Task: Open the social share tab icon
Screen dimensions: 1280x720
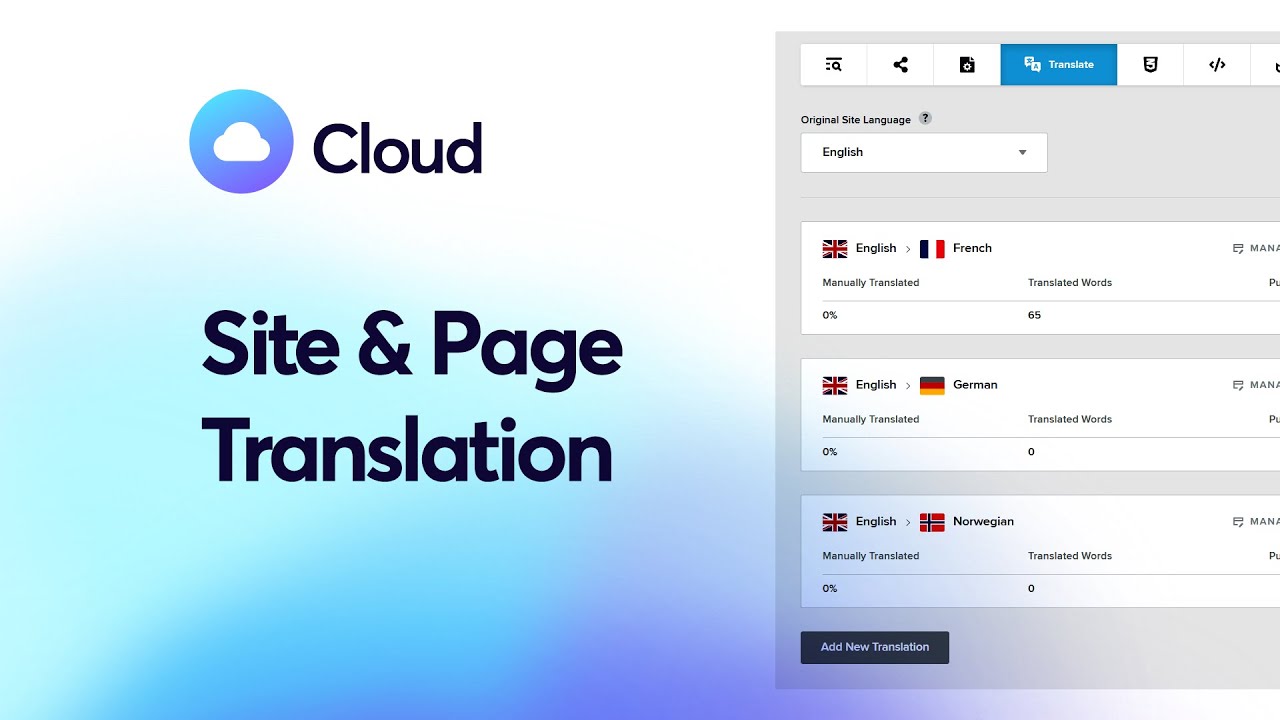Action: [900, 65]
